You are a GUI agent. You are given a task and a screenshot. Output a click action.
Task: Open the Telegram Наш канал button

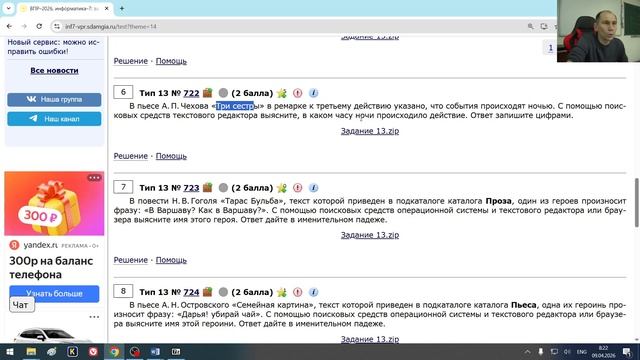click(x=54, y=119)
